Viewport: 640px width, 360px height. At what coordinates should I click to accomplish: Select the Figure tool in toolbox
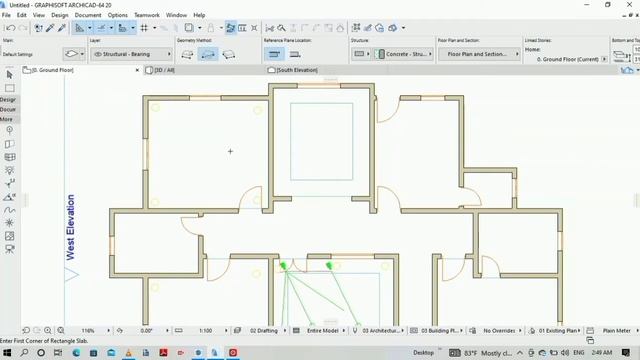[9, 236]
